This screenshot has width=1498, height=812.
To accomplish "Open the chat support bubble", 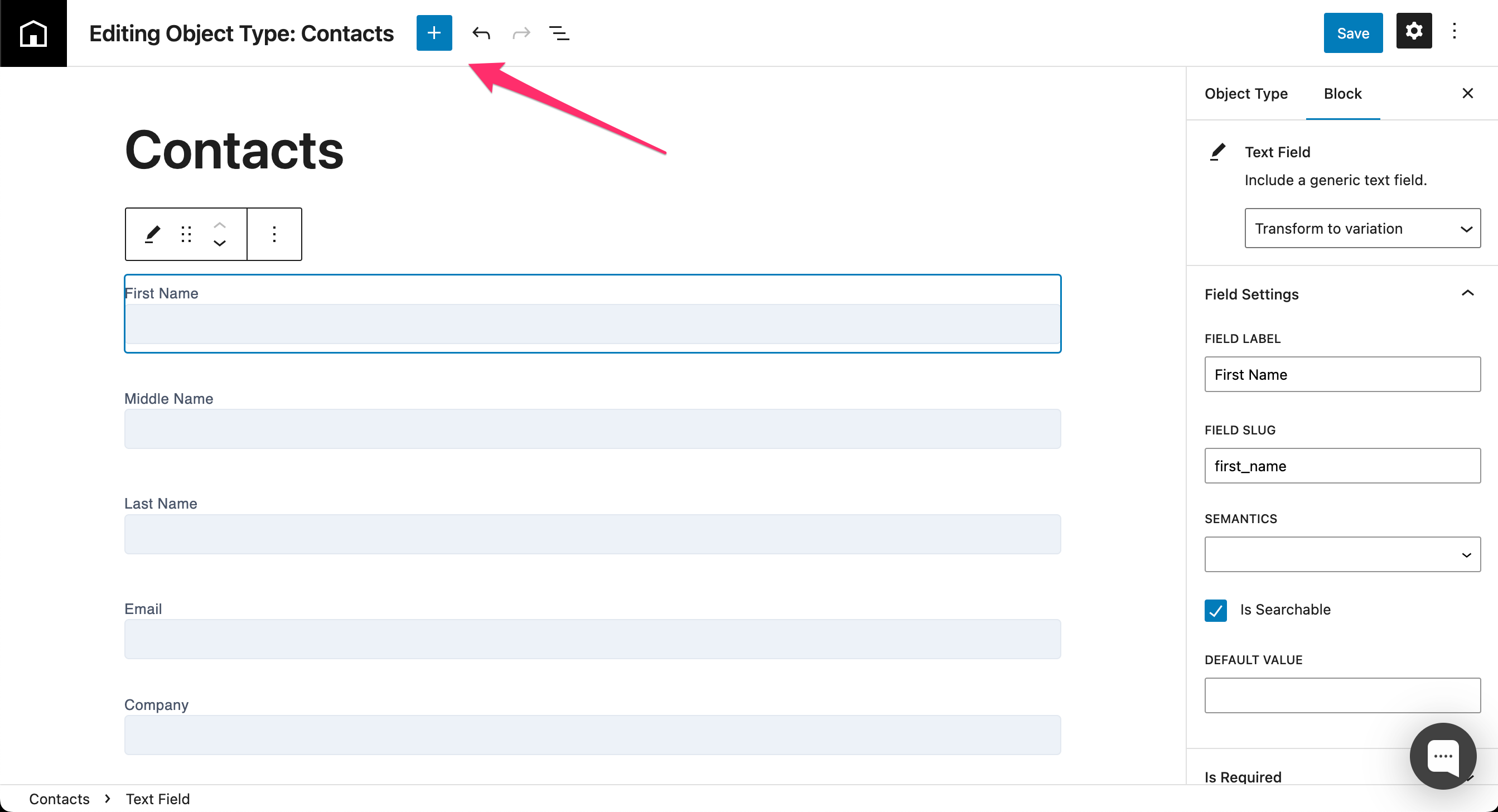I will (1442, 756).
